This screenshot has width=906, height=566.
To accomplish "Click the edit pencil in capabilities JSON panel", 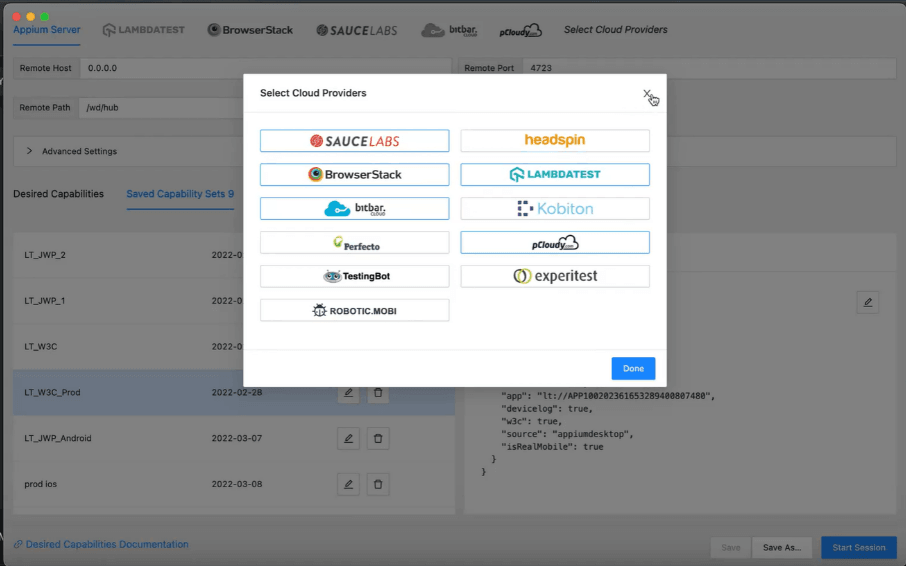I will point(867,302).
